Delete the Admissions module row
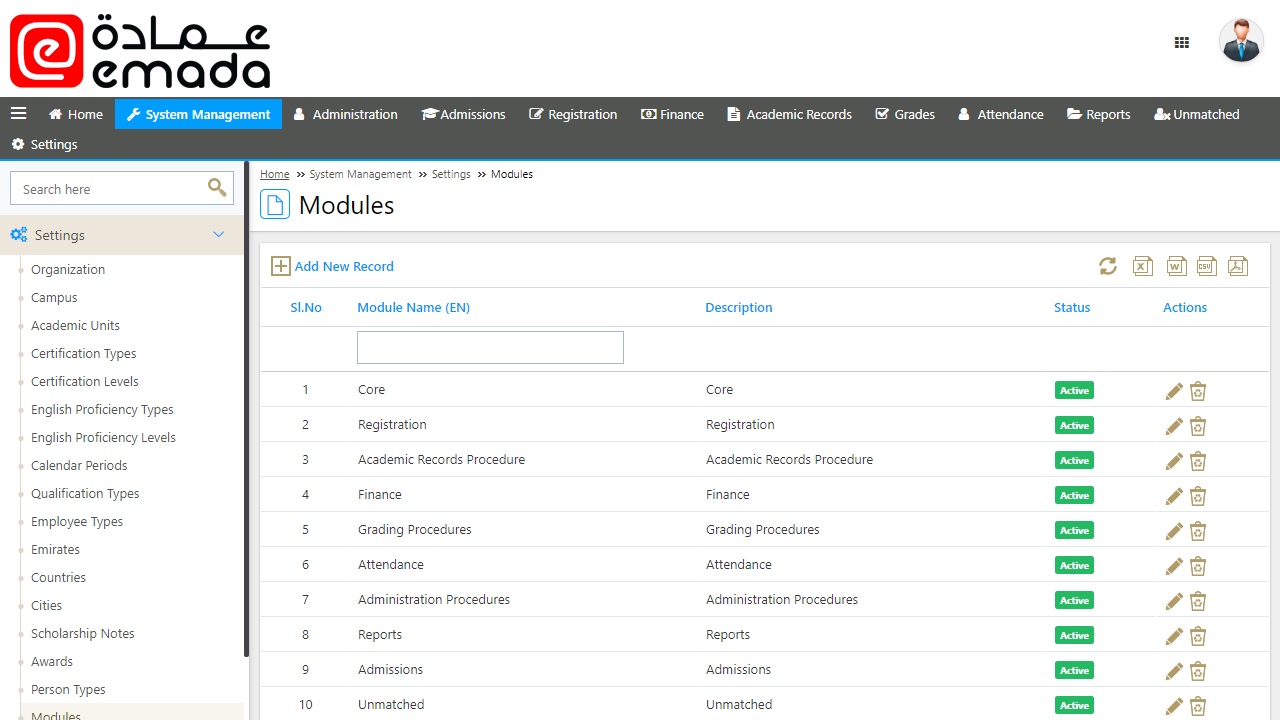 tap(1198, 671)
